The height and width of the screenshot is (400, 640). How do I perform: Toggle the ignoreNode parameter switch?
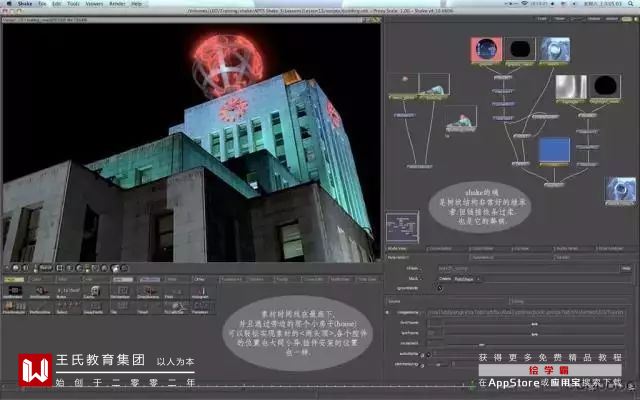coord(440,288)
